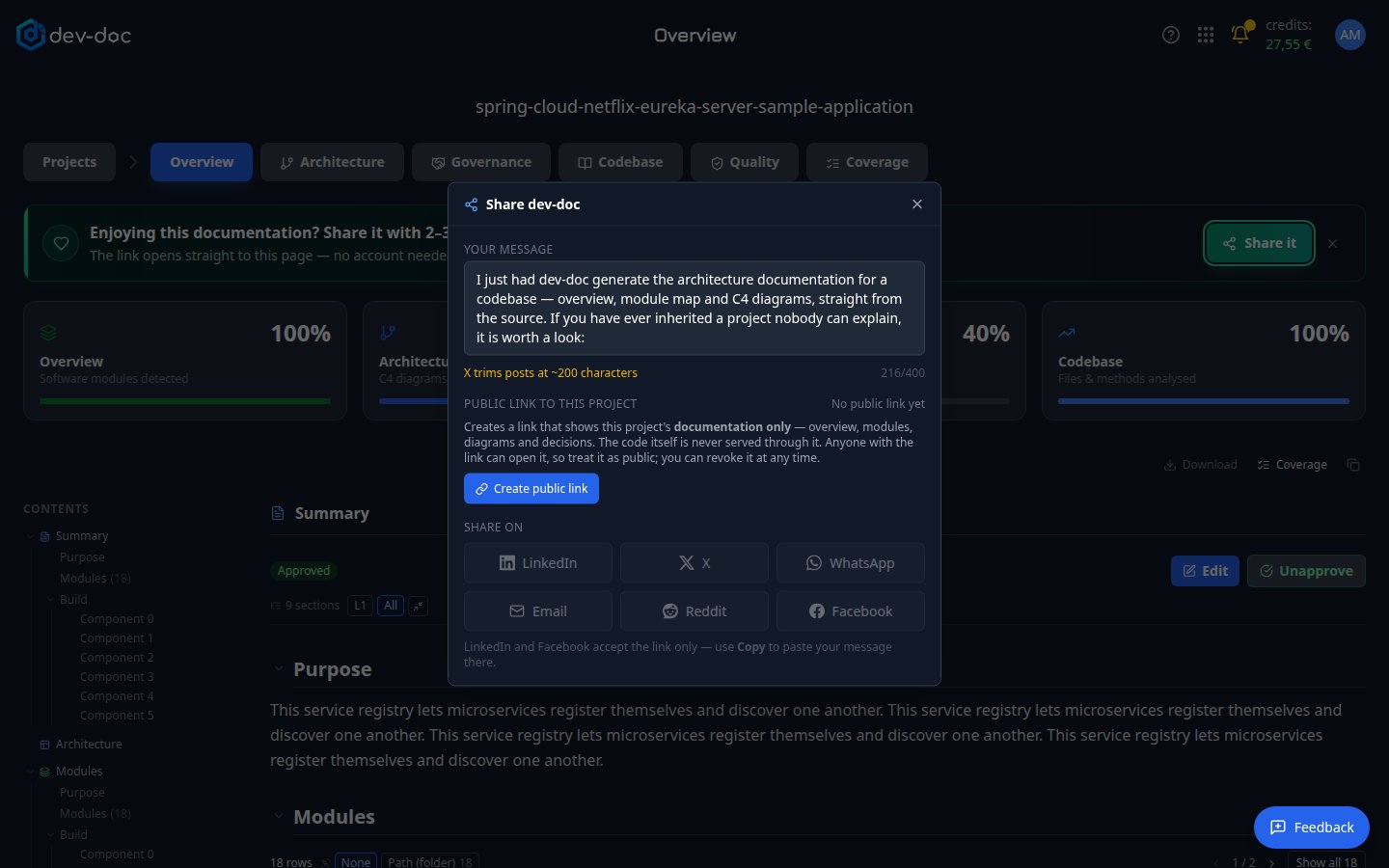Share the message on Reddit

click(x=694, y=611)
